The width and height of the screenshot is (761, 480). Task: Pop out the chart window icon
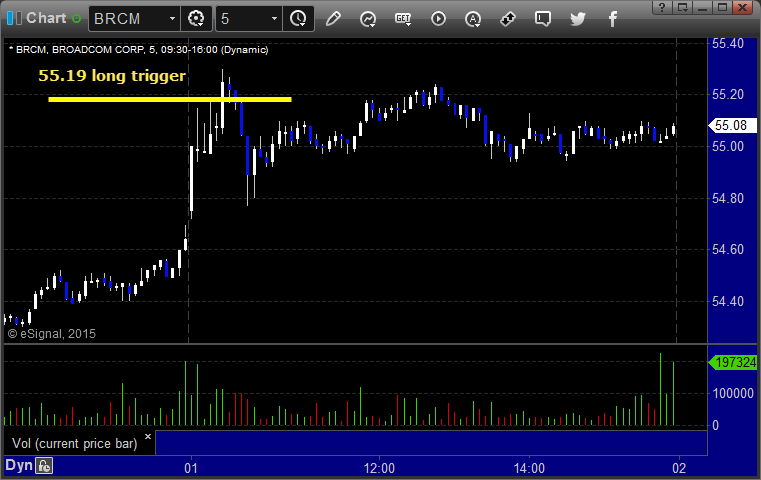[683, 7]
